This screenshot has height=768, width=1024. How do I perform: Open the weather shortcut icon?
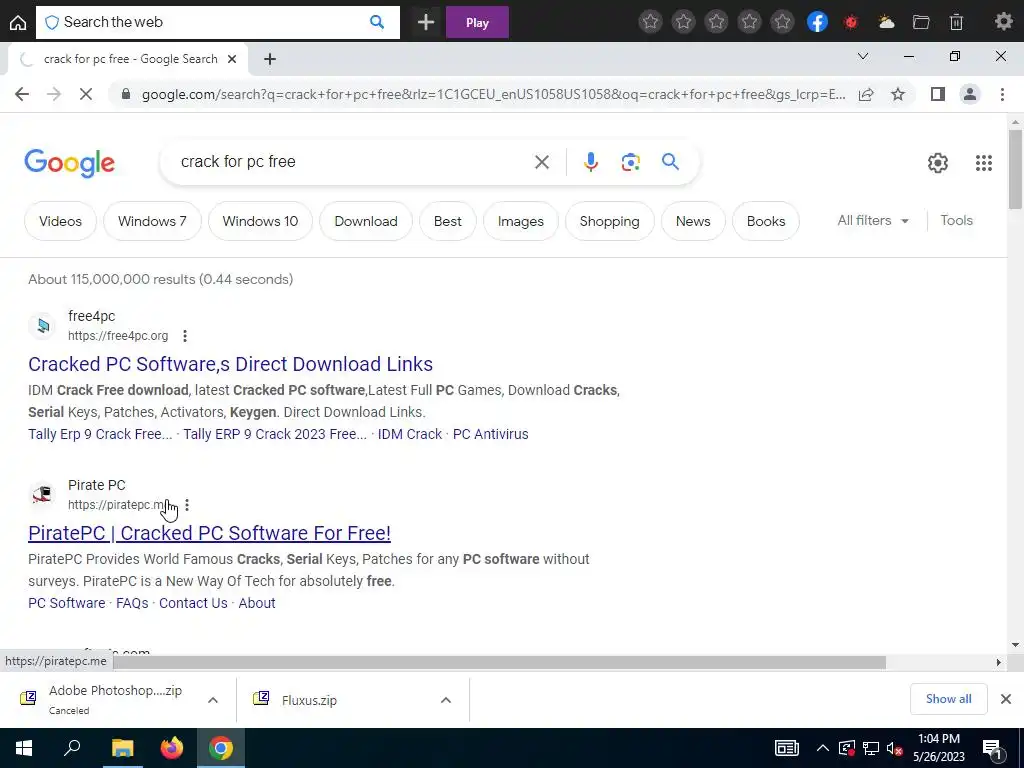[886, 22]
